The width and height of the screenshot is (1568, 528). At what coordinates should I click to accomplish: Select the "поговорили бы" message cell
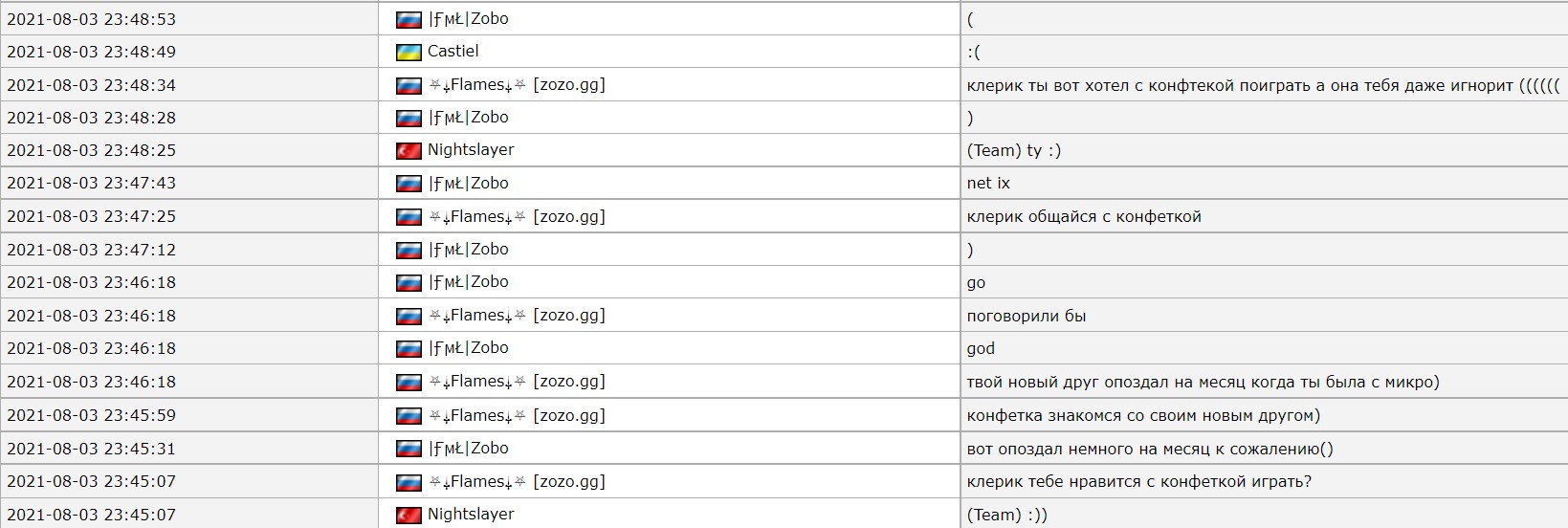point(1027,316)
